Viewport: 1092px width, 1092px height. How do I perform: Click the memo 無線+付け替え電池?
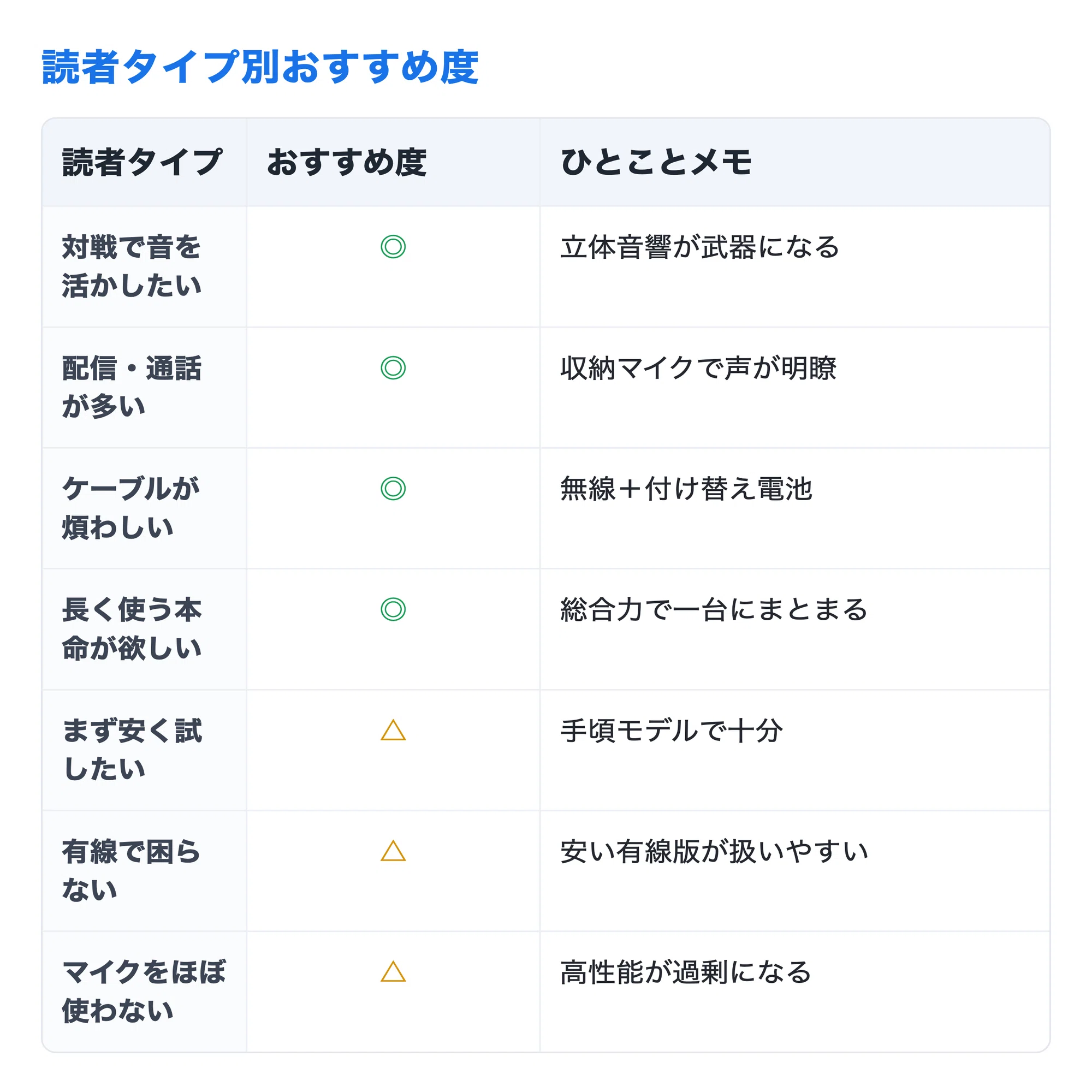686,489
